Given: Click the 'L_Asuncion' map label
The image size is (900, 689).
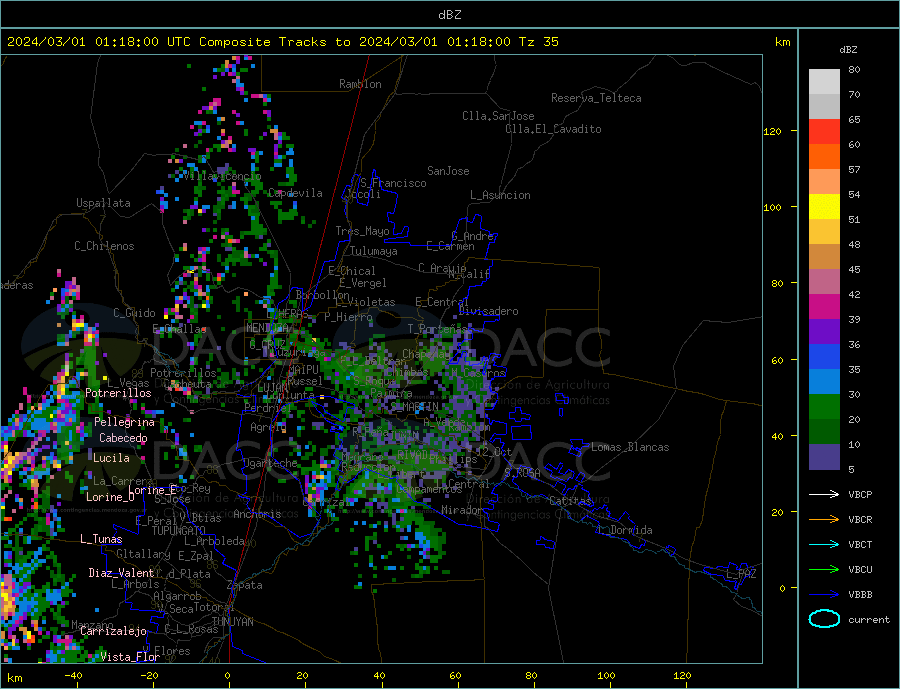Looking at the screenshot, I should click(x=500, y=195).
